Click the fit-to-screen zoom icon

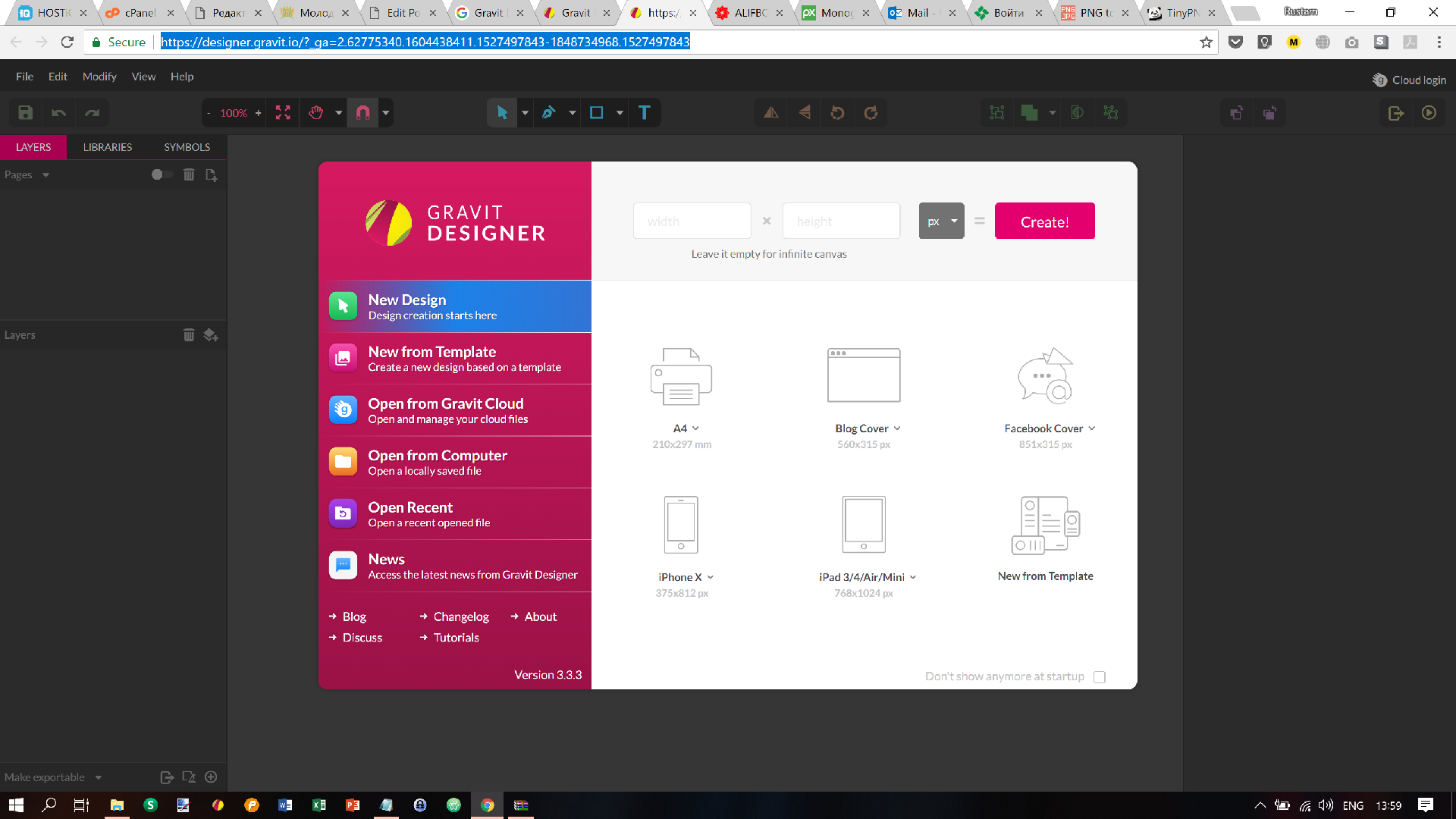(283, 113)
